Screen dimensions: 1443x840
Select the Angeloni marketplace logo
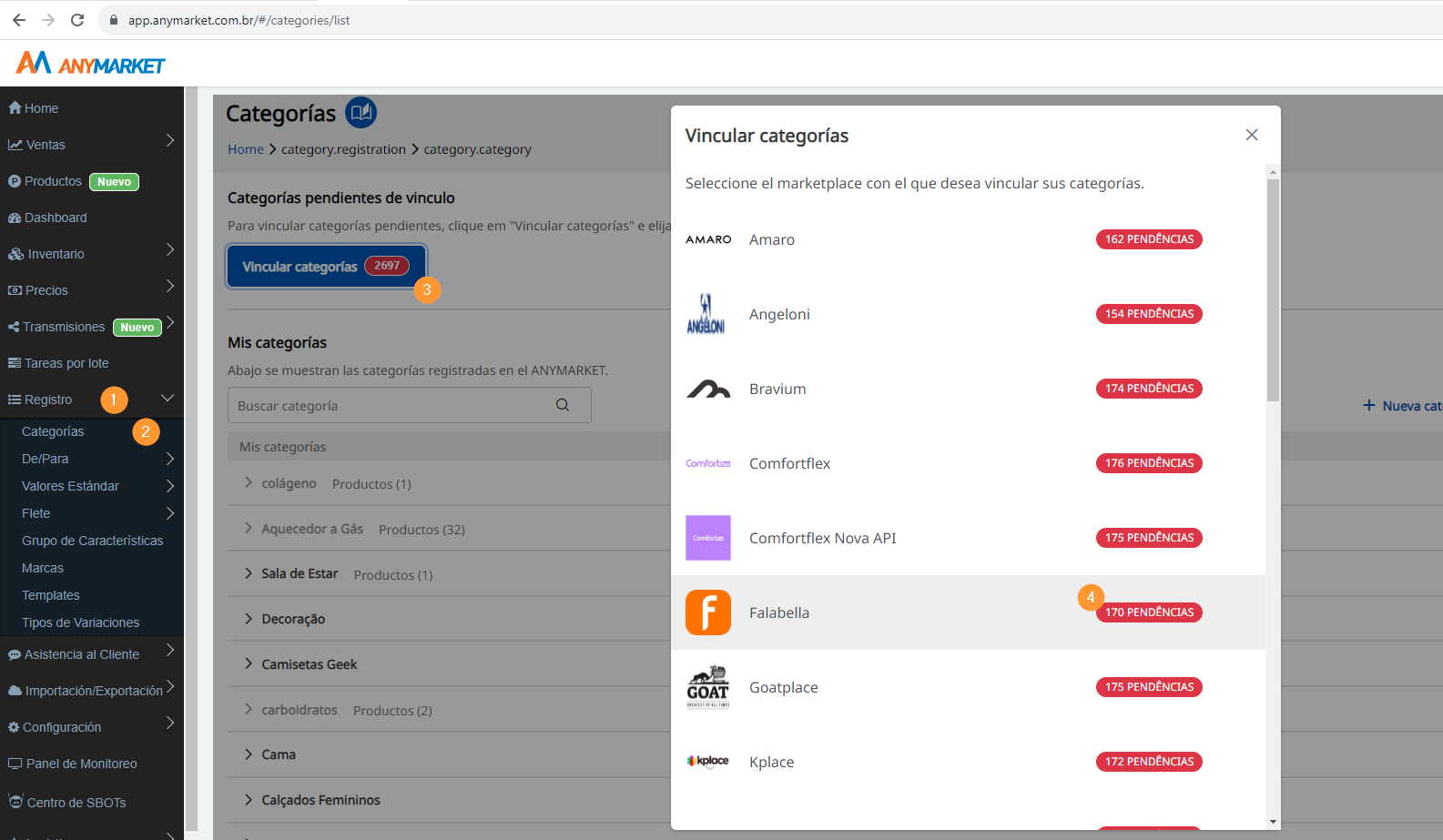706,314
